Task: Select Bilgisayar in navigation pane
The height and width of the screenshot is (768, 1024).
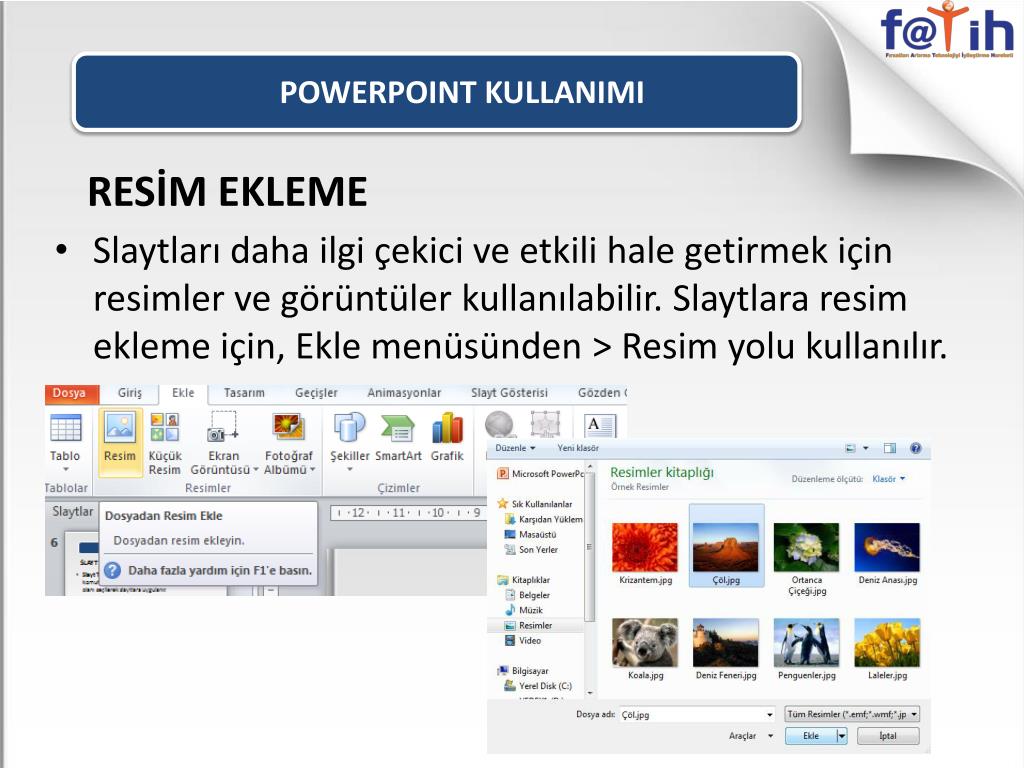Action: pos(523,671)
